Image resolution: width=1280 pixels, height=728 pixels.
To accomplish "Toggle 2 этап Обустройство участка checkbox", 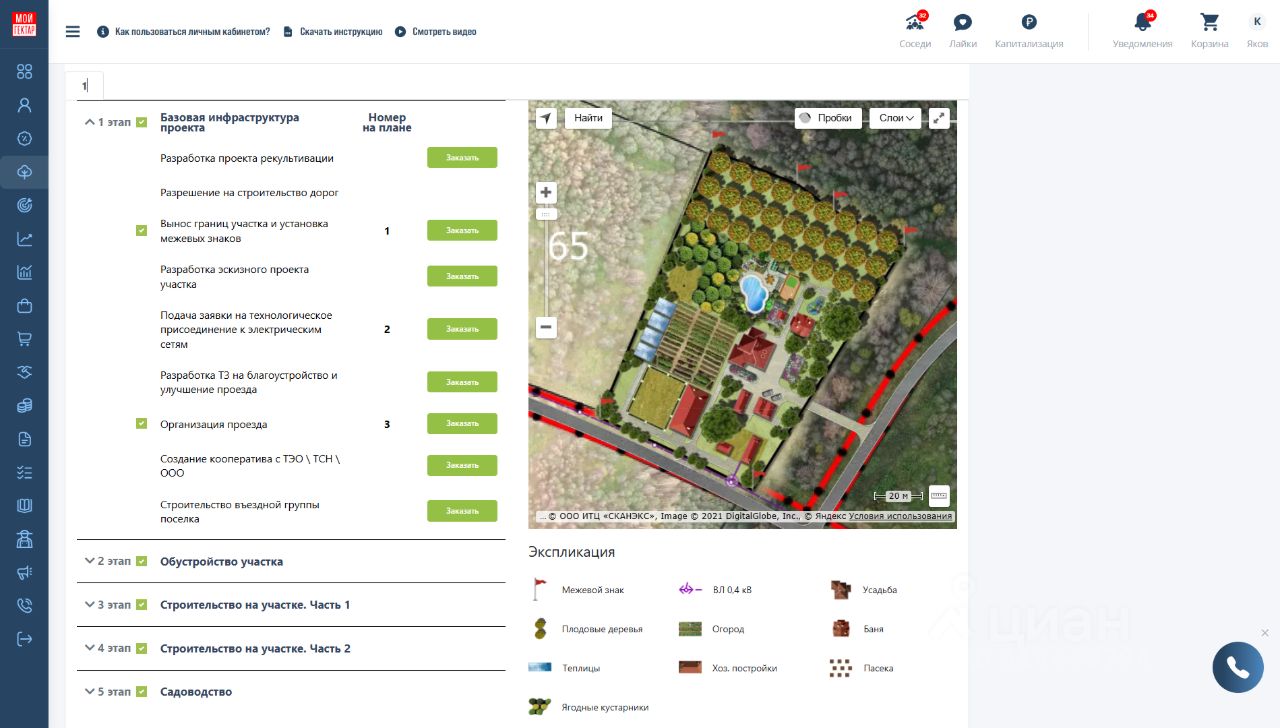I will 142,561.
